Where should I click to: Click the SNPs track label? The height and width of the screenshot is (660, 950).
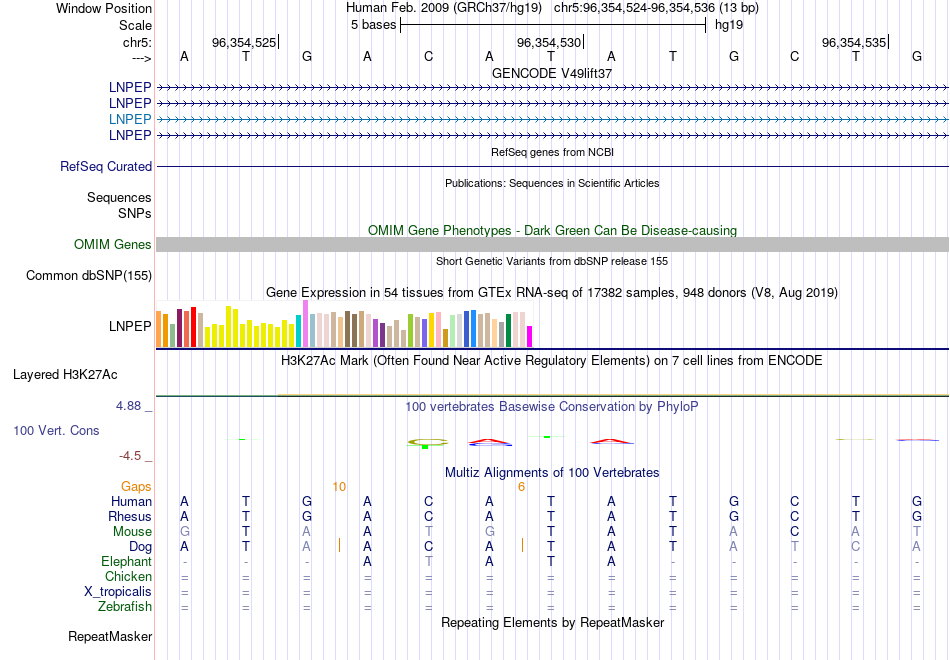[x=135, y=213]
